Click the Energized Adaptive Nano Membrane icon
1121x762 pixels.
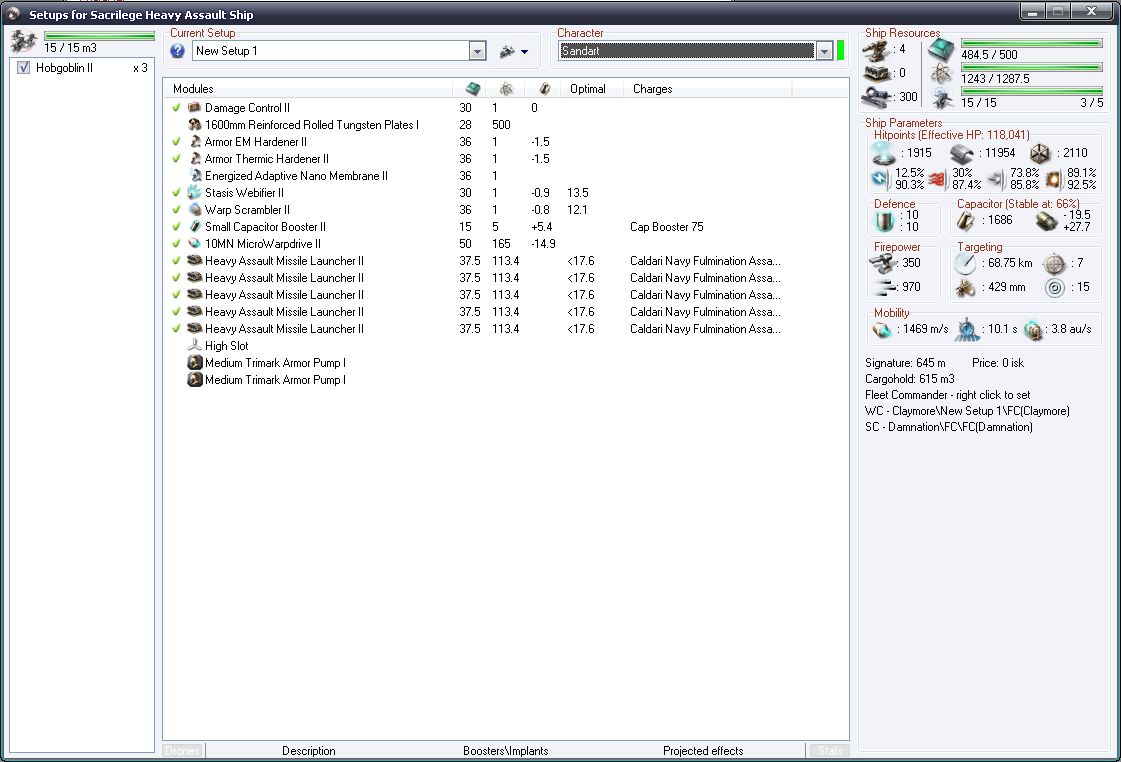(194, 176)
